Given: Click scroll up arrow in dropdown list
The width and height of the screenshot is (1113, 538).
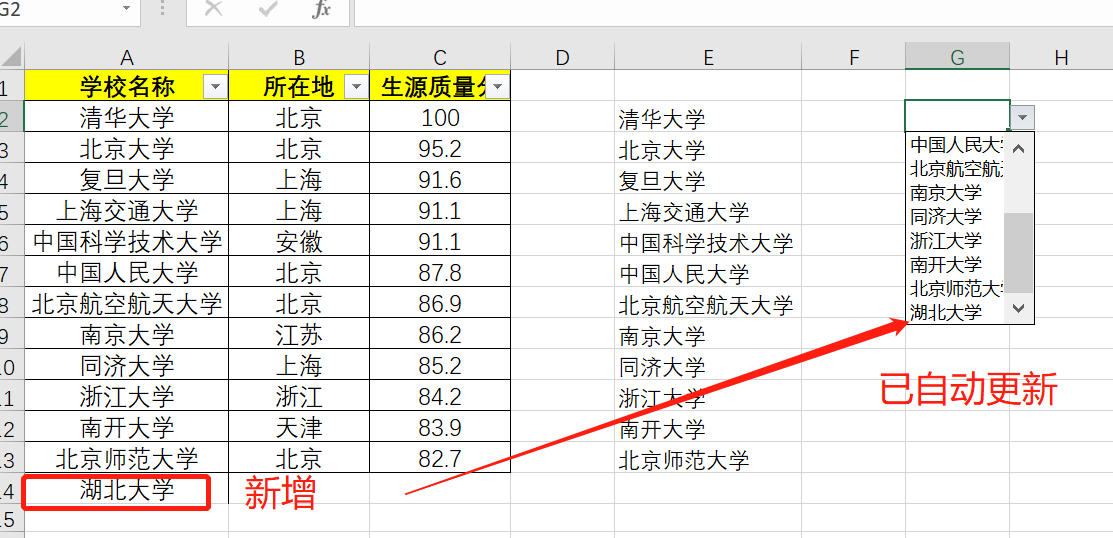Looking at the screenshot, I should (1019, 148).
